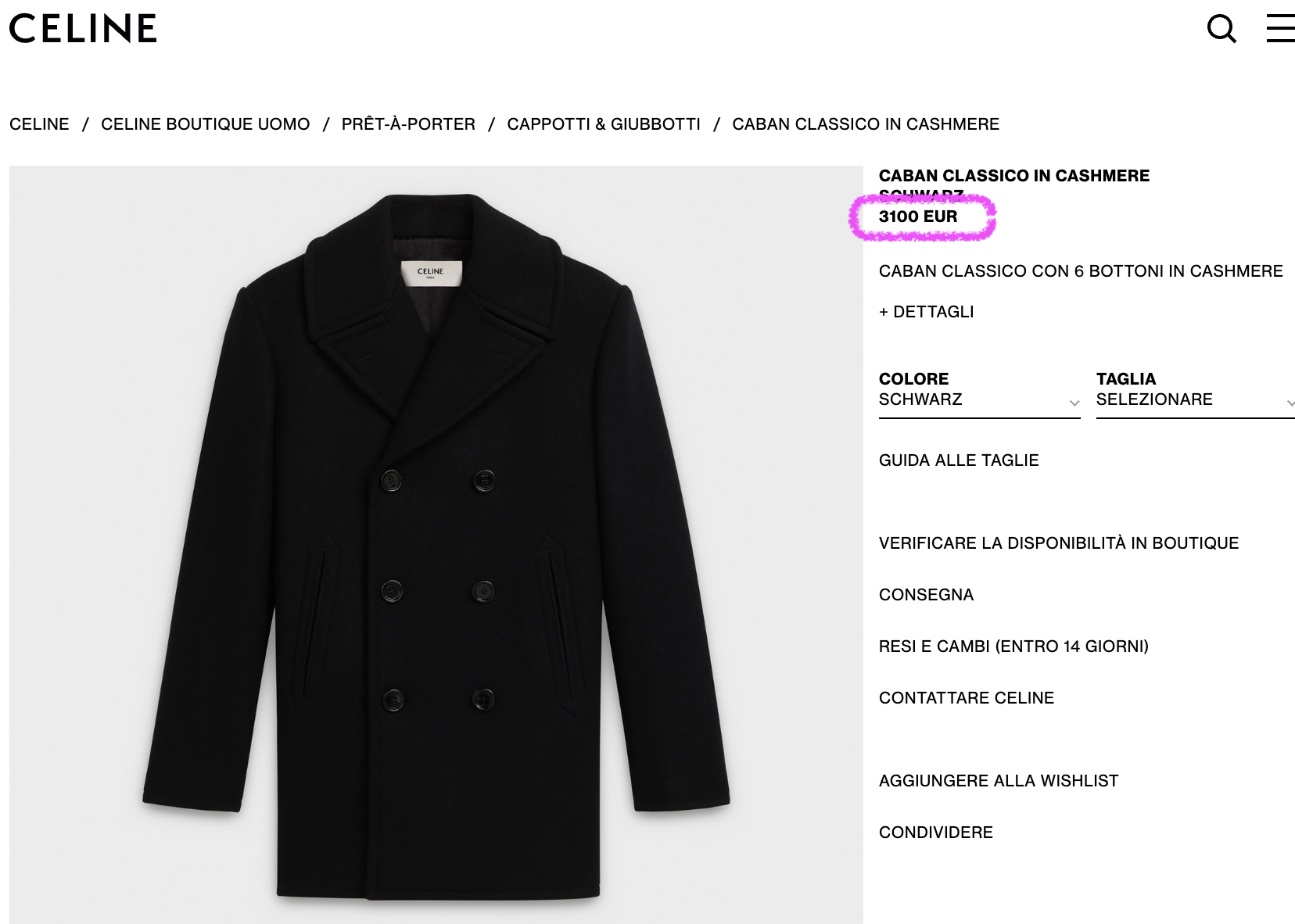Open the search magnifier icon
The width and height of the screenshot is (1295, 924).
tap(1221, 29)
